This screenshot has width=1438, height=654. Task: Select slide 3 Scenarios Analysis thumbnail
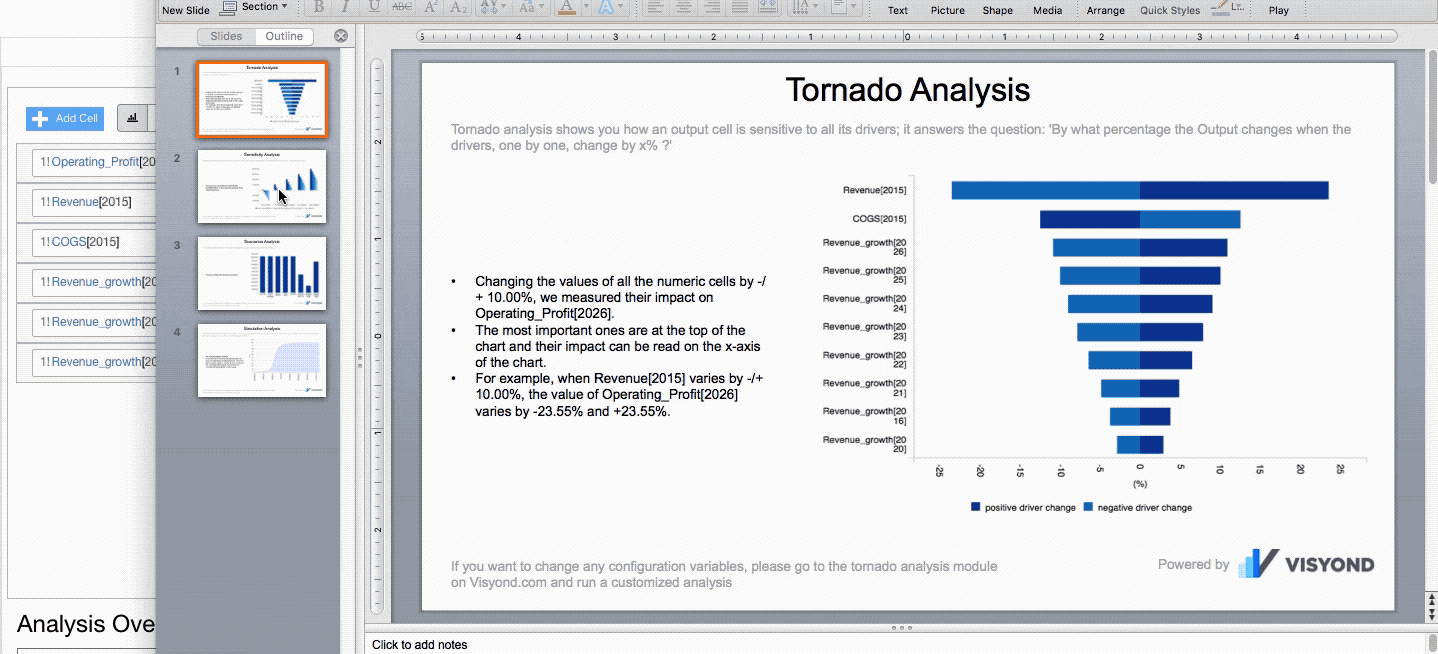click(x=262, y=273)
